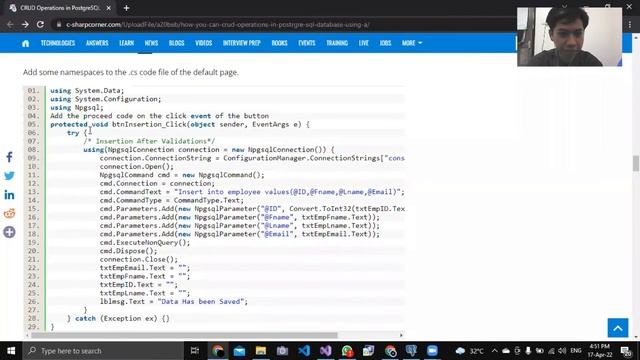Open the NEWS menu item
Screen dimensions: 640x360
click(x=151, y=43)
